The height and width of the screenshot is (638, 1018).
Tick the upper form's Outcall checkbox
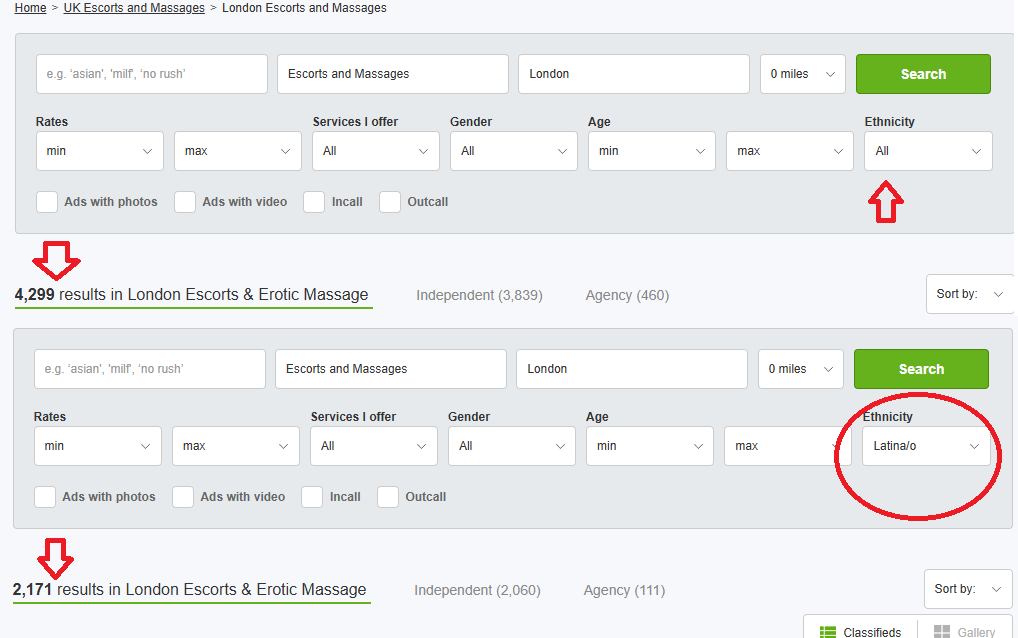pyautogui.click(x=390, y=202)
